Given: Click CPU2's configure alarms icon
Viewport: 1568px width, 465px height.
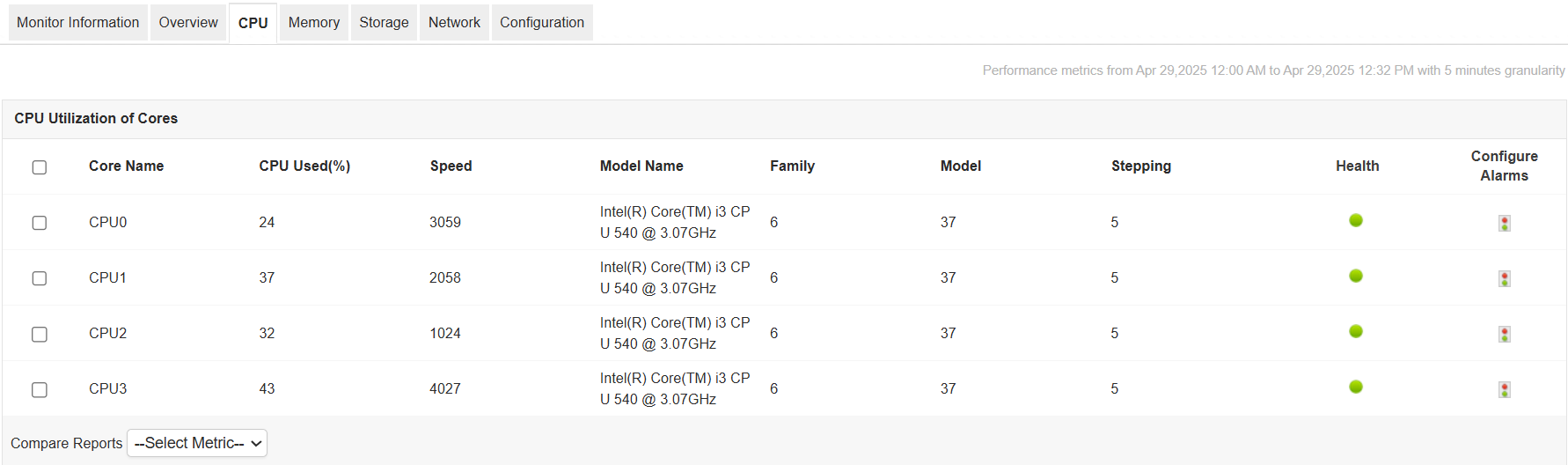Looking at the screenshot, I should click(x=1505, y=335).
